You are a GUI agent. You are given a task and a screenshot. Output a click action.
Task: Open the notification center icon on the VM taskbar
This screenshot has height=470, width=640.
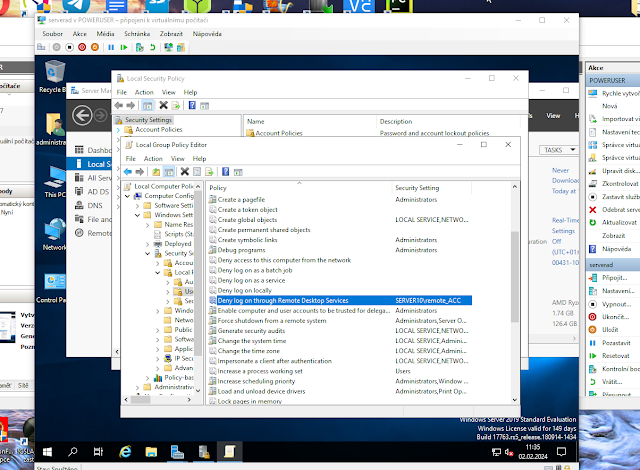tap(562, 452)
